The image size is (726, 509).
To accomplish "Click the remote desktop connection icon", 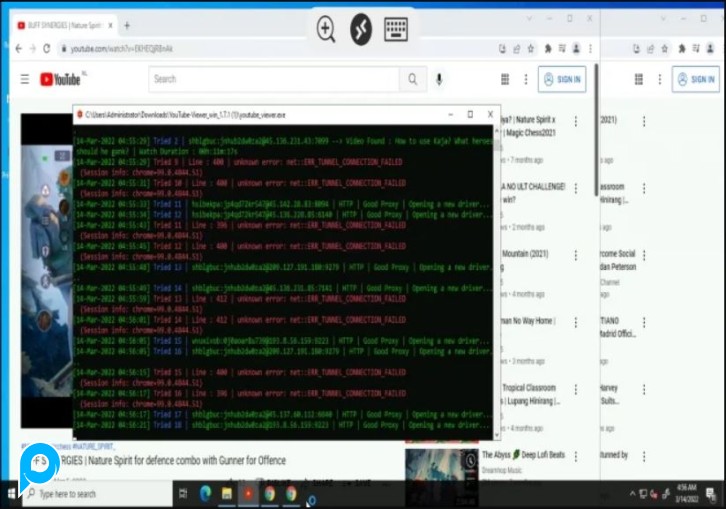I will (360, 29).
